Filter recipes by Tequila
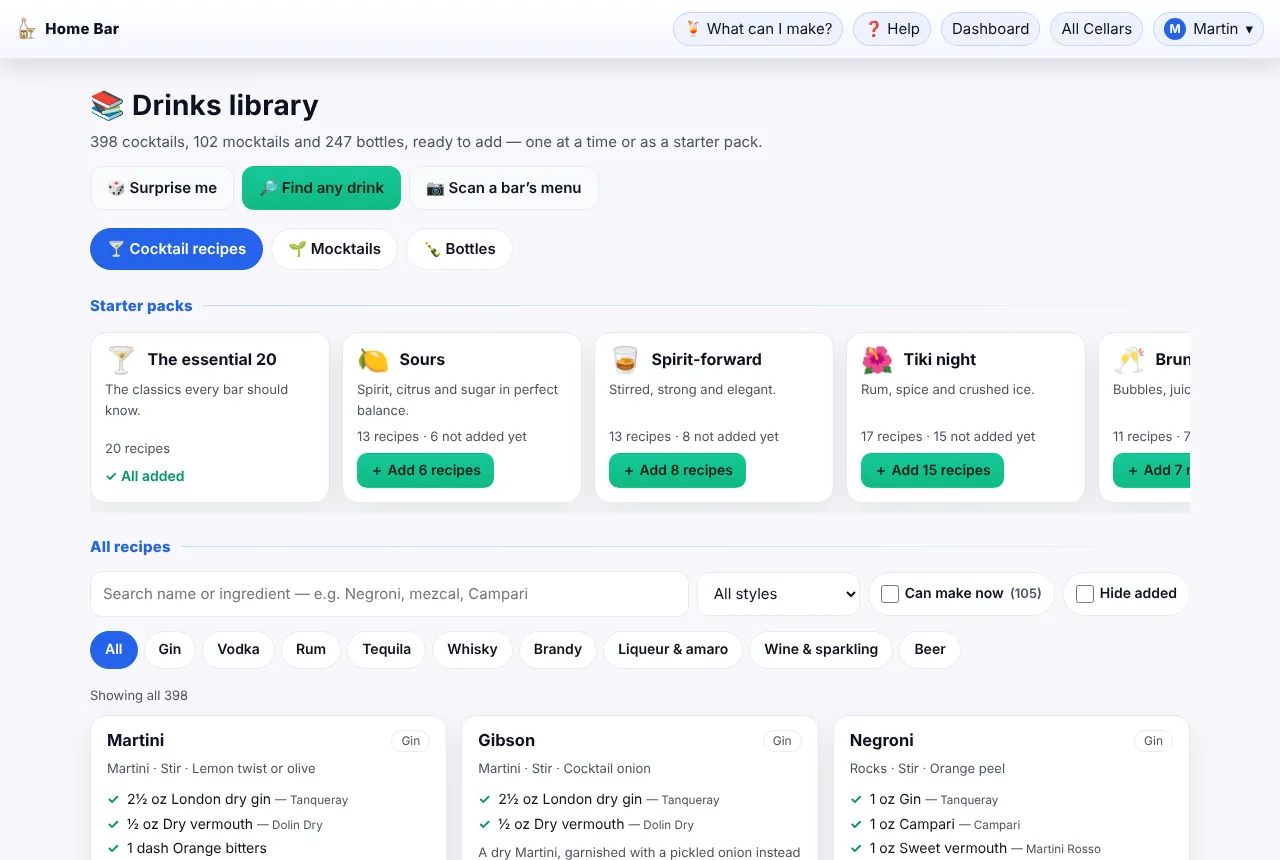Image resolution: width=1280 pixels, height=860 pixels. tap(387, 649)
